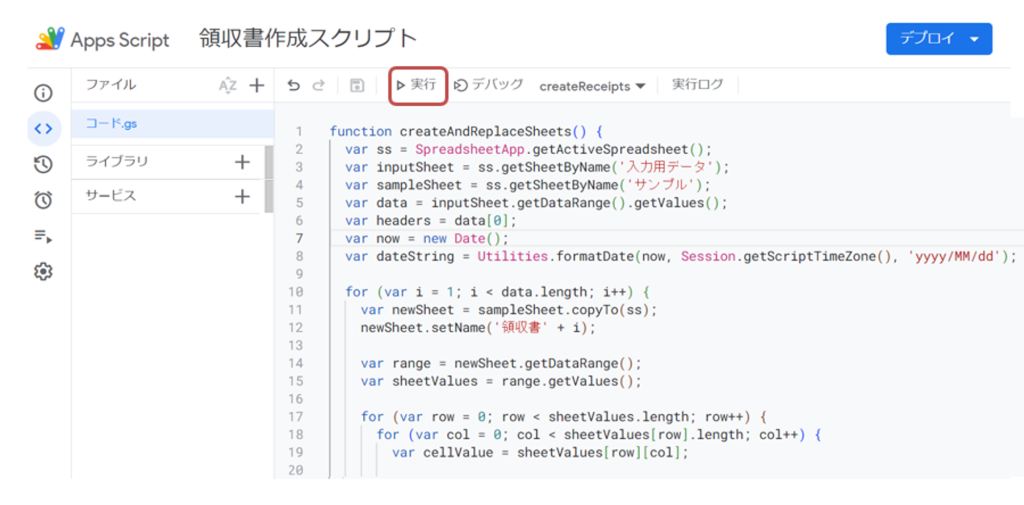Click the Save project floppy disk icon
1024x505 pixels.
click(357, 86)
